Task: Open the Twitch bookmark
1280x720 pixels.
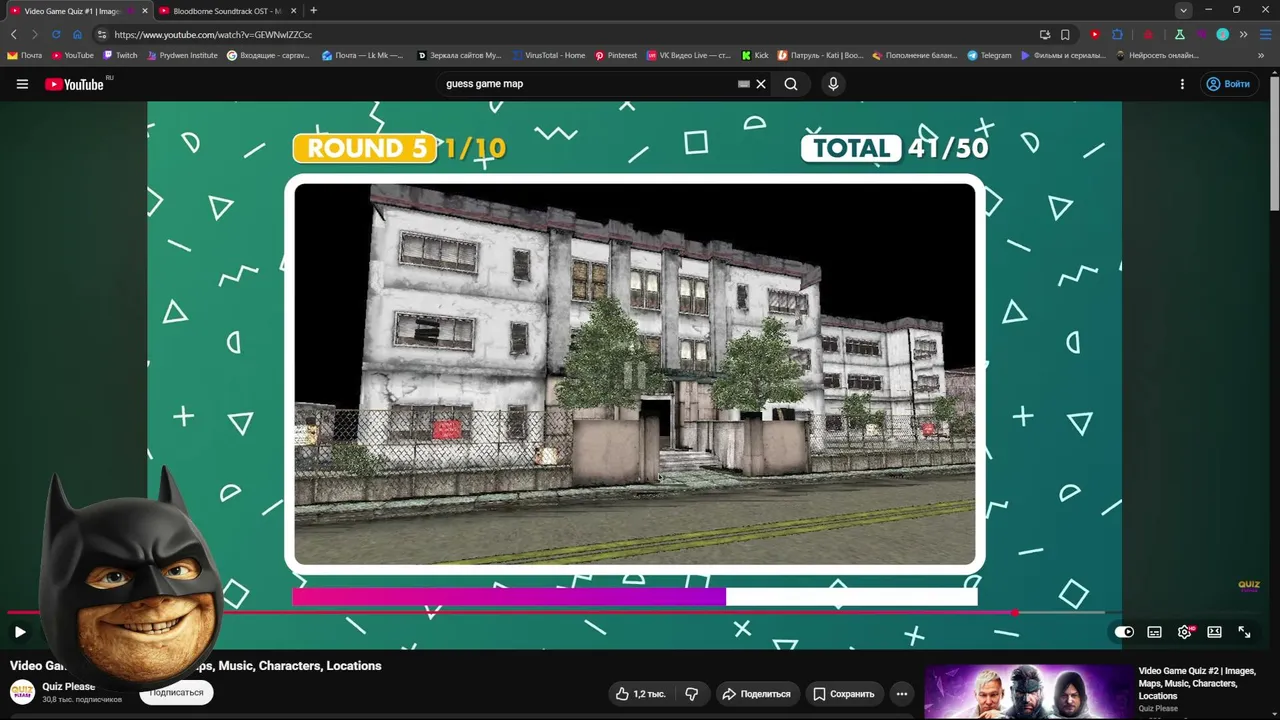Action: pos(121,56)
